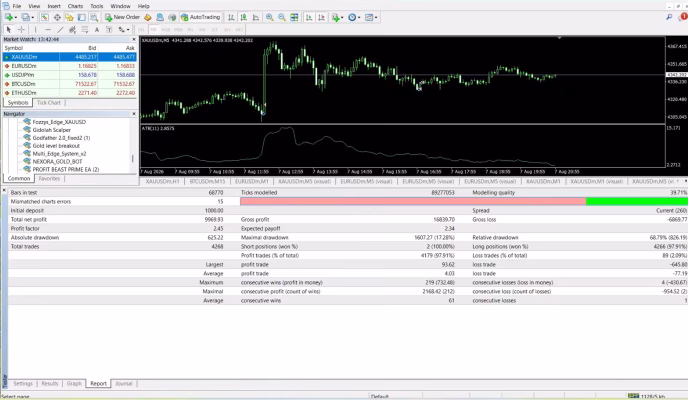Open the tester Journal tab
Viewport: 688px width, 400px height.
click(x=124, y=383)
